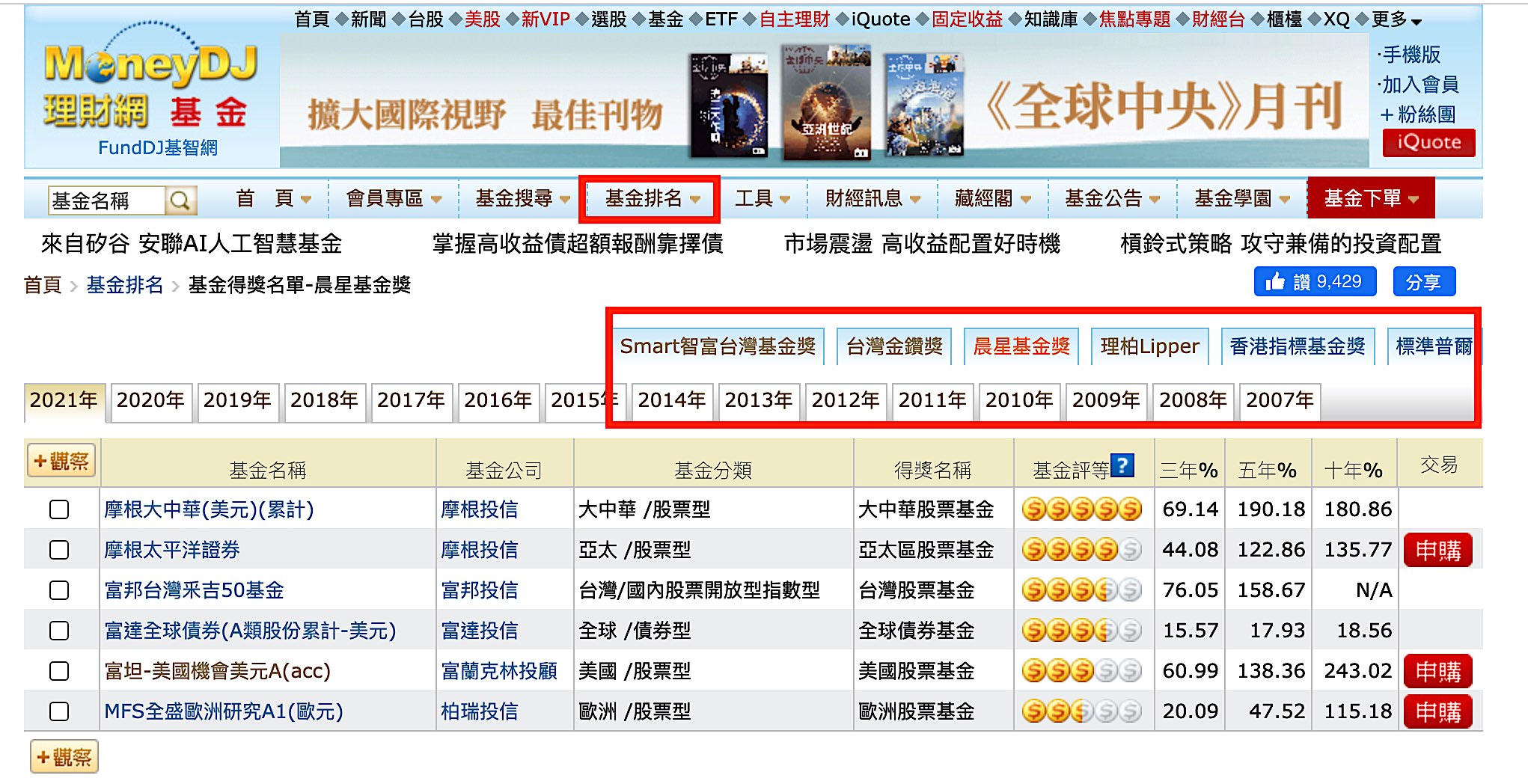Screen dimensions: 1528x784
Task: Switch to 理柏Lipper tab
Action: (x=1150, y=346)
